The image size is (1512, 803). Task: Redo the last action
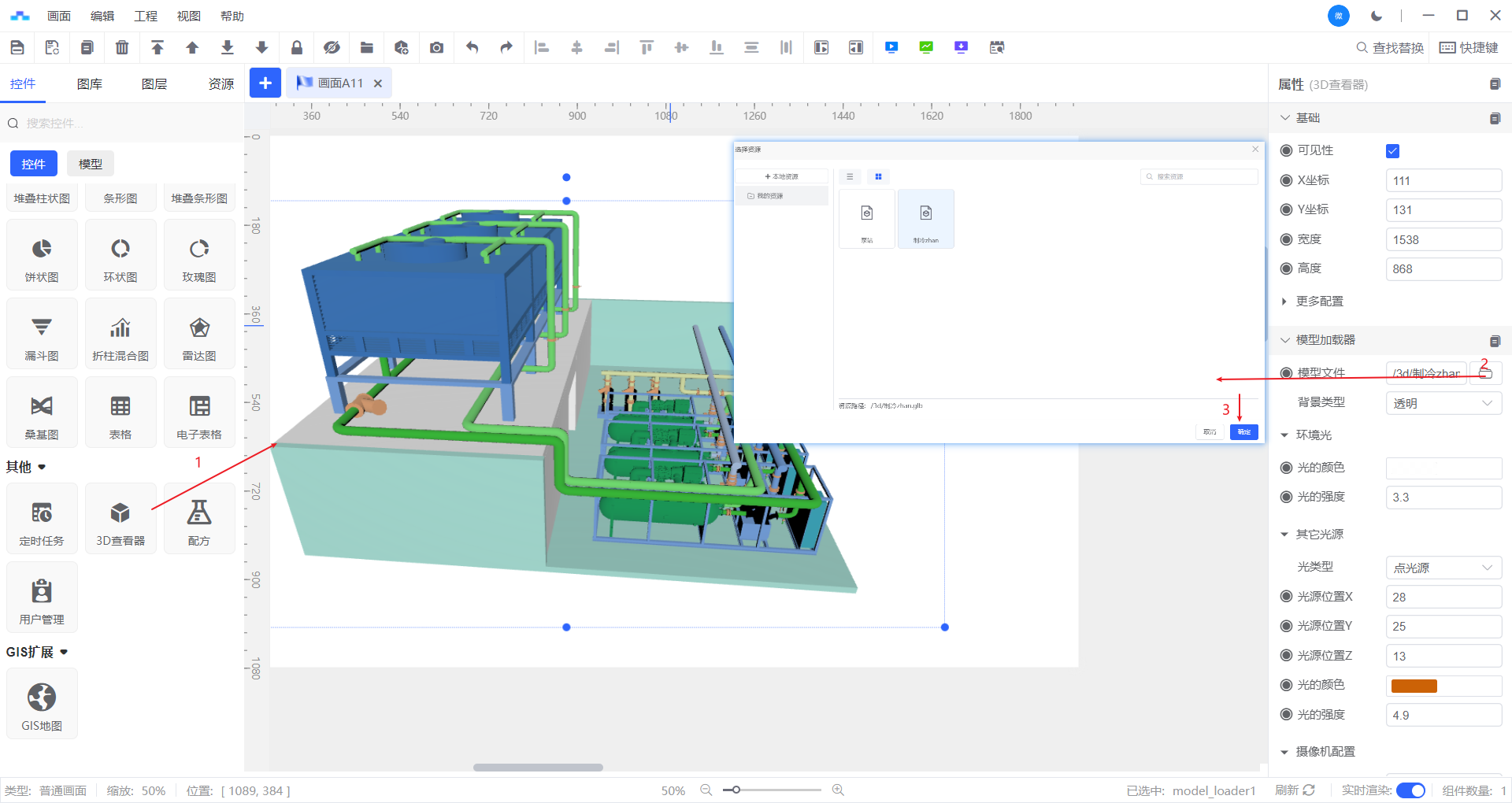pos(506,47)
